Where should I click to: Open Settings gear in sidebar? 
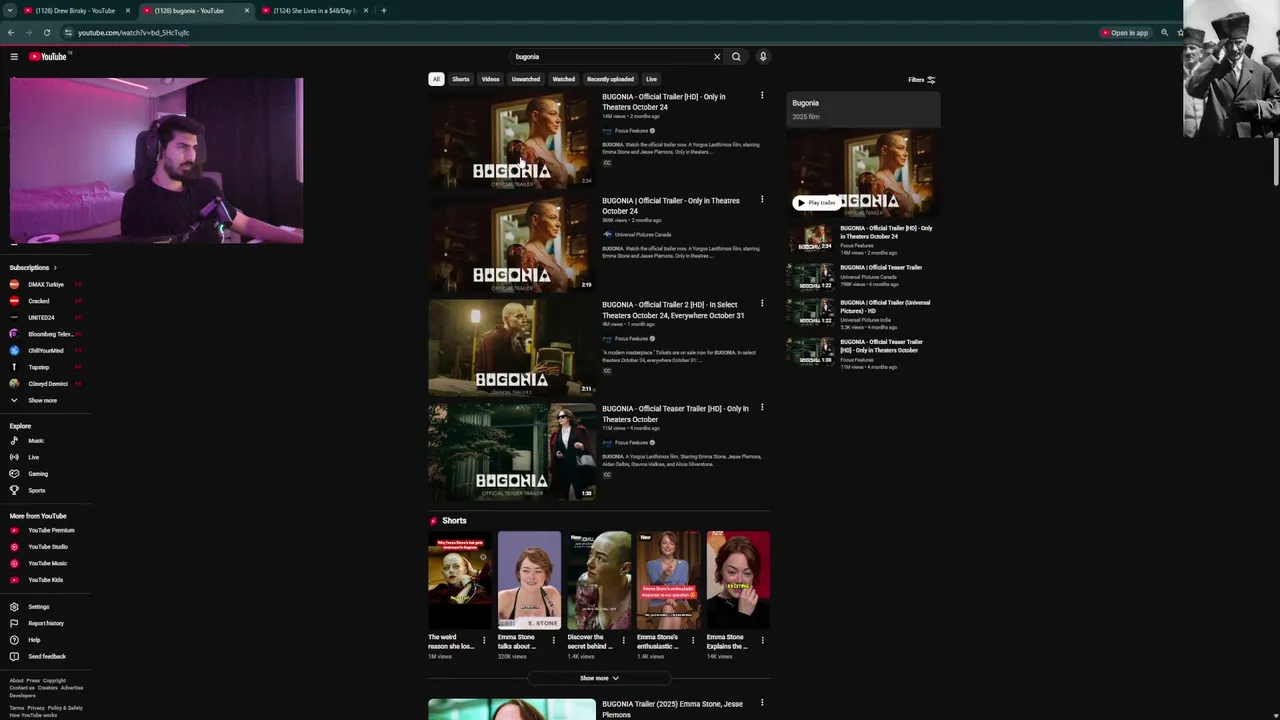pyautogui.click(x=14, y=607)
